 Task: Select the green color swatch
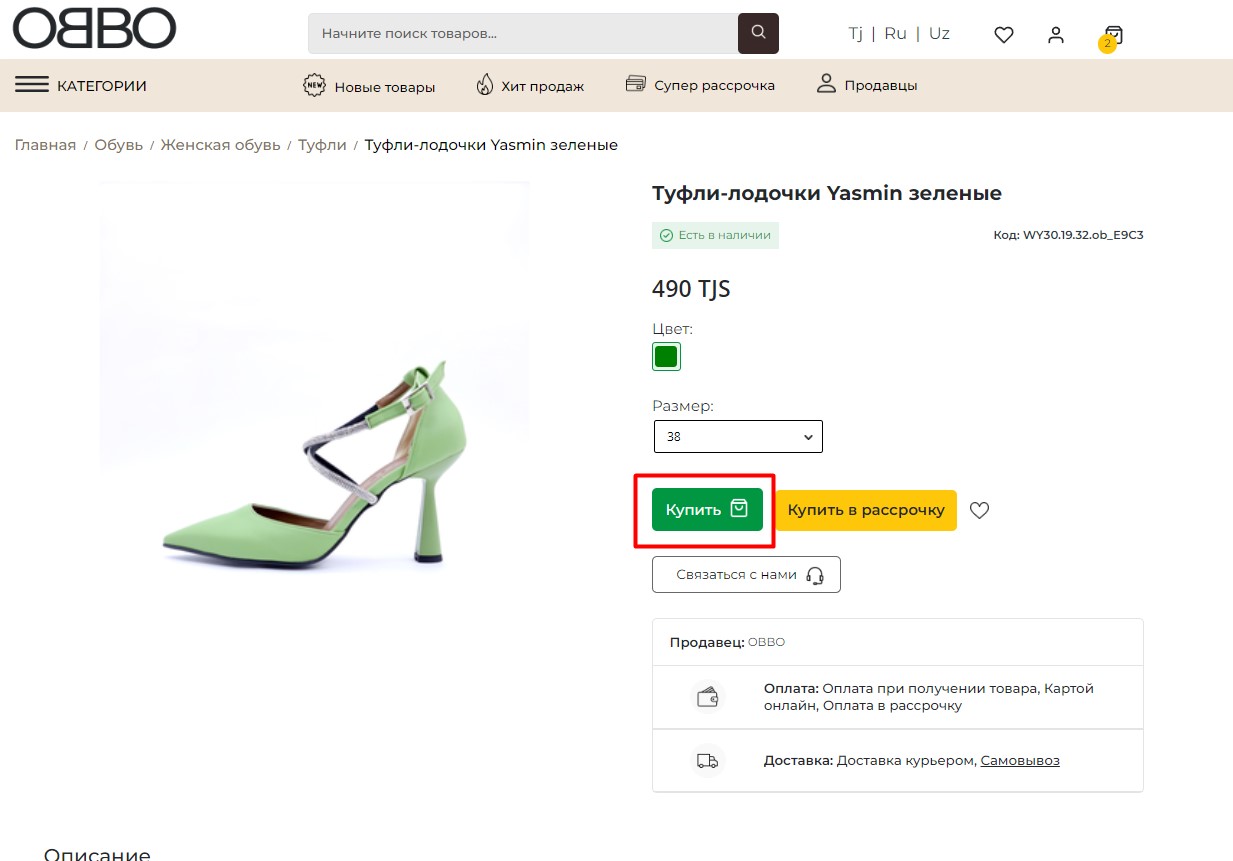666,356
